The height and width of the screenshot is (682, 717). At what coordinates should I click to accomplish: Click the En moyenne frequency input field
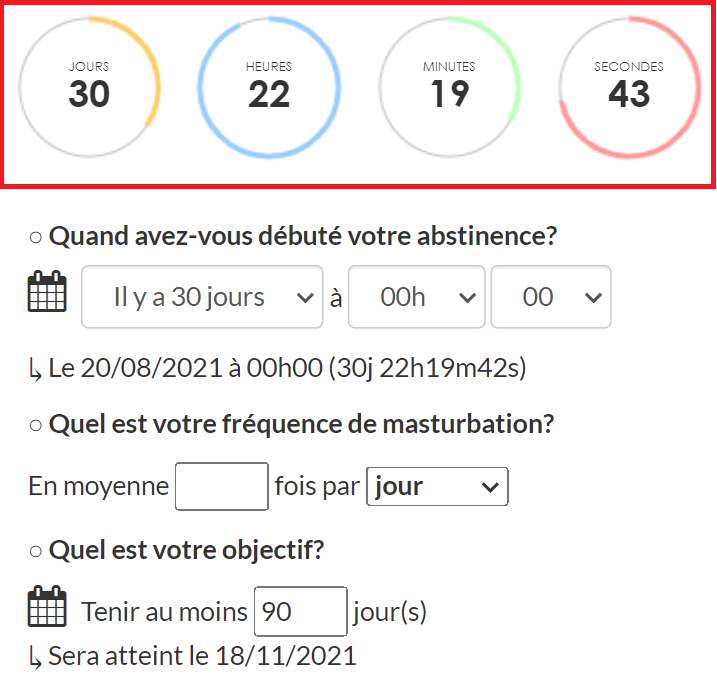pyautogui.click(x=222, y=486)
